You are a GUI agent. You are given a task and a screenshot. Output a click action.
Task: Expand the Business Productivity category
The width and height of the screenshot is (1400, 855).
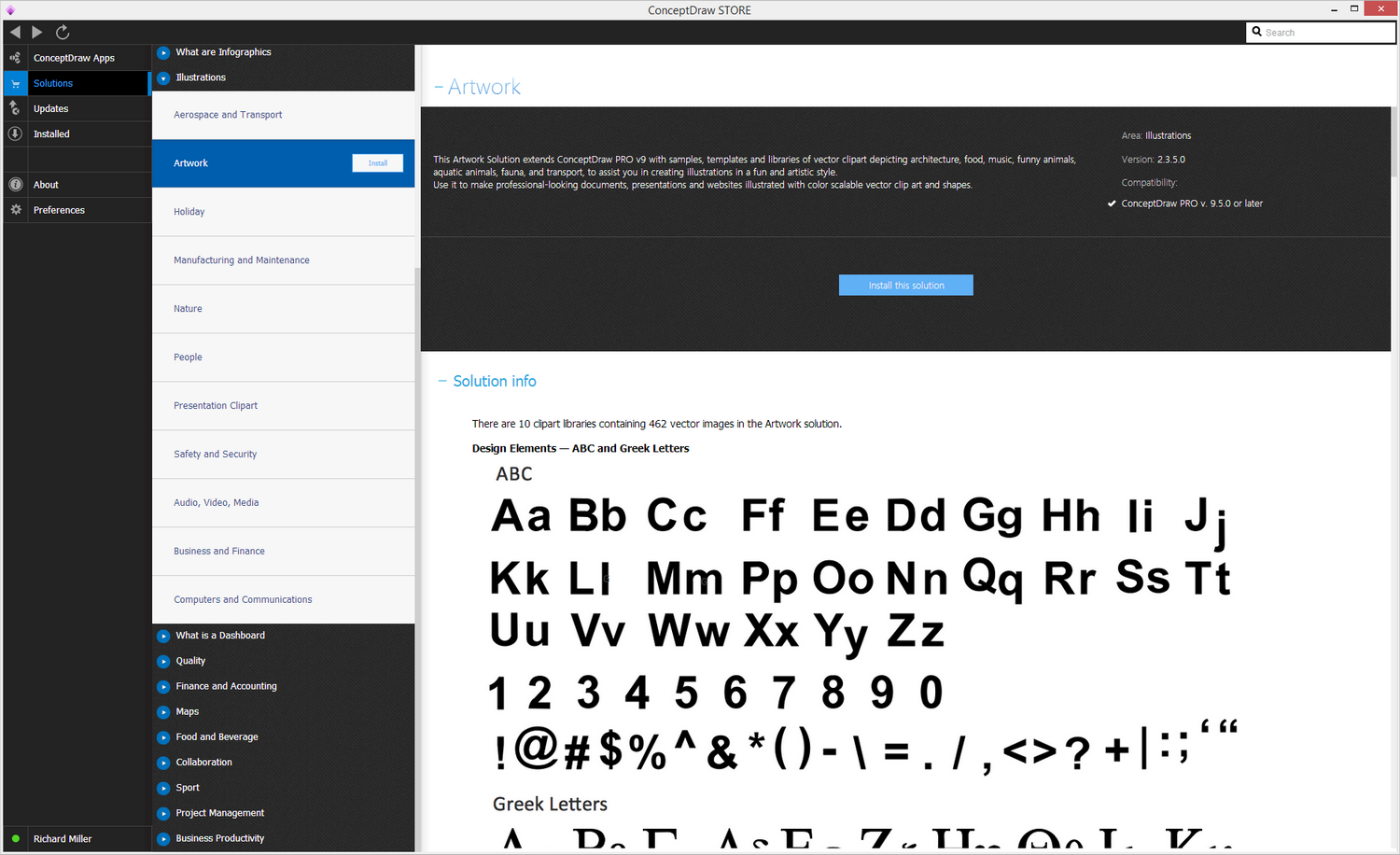tap(163, 838)
